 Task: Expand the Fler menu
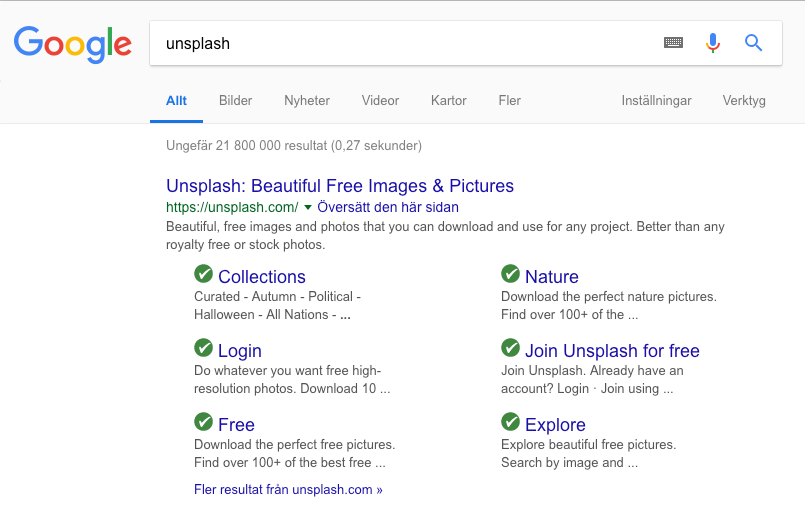click(x=509, y=101)
